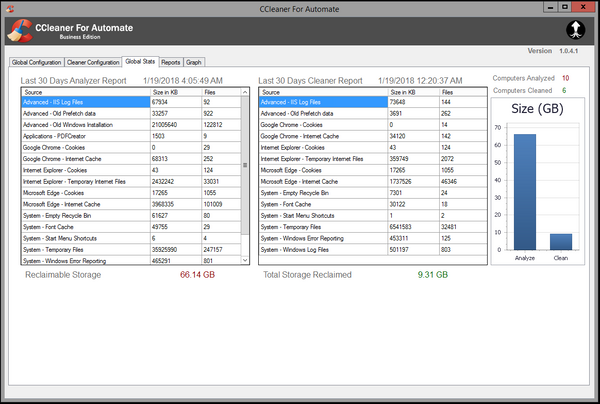
Task: Select Internet Explorer - Cookies in Cleaner Report
Action: click(373, 148)
